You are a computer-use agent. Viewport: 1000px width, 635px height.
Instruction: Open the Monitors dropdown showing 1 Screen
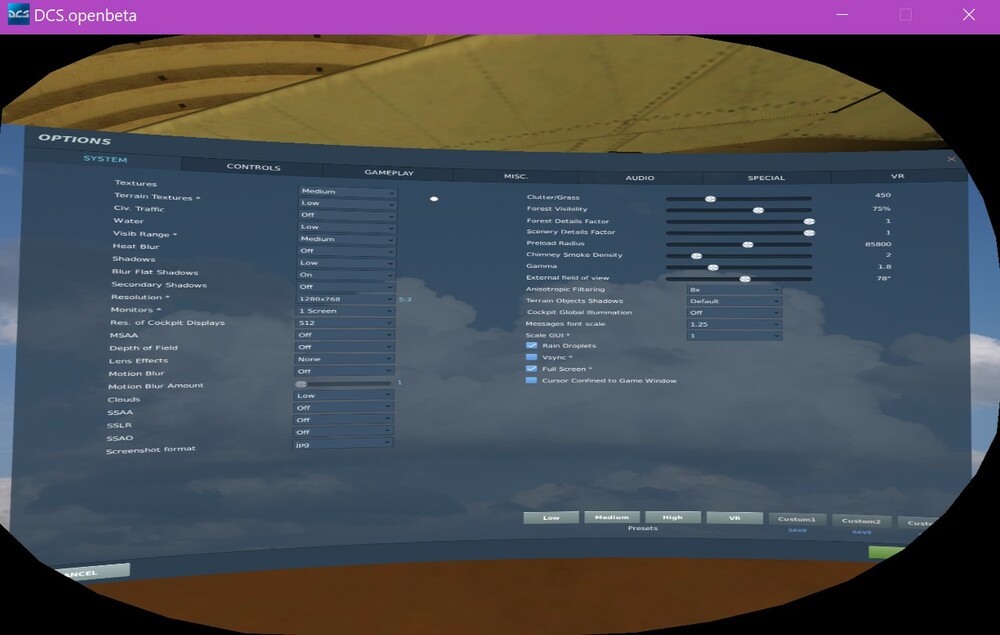click(346, 311)
